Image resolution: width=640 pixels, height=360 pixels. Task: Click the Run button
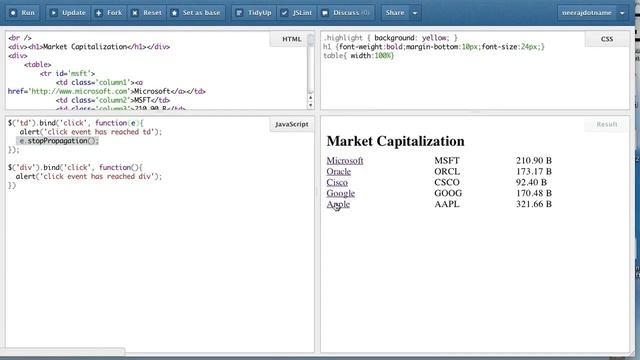[23, 13]
